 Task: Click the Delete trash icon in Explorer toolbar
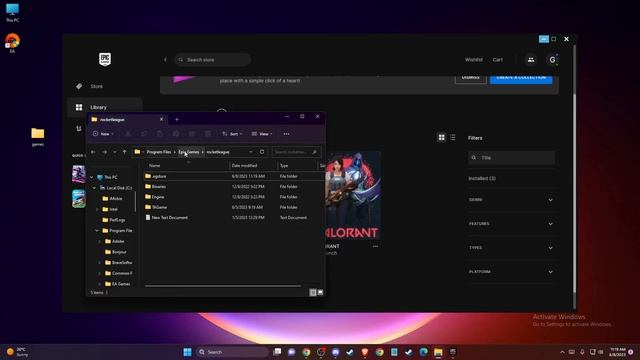click(x=208, y=134)
